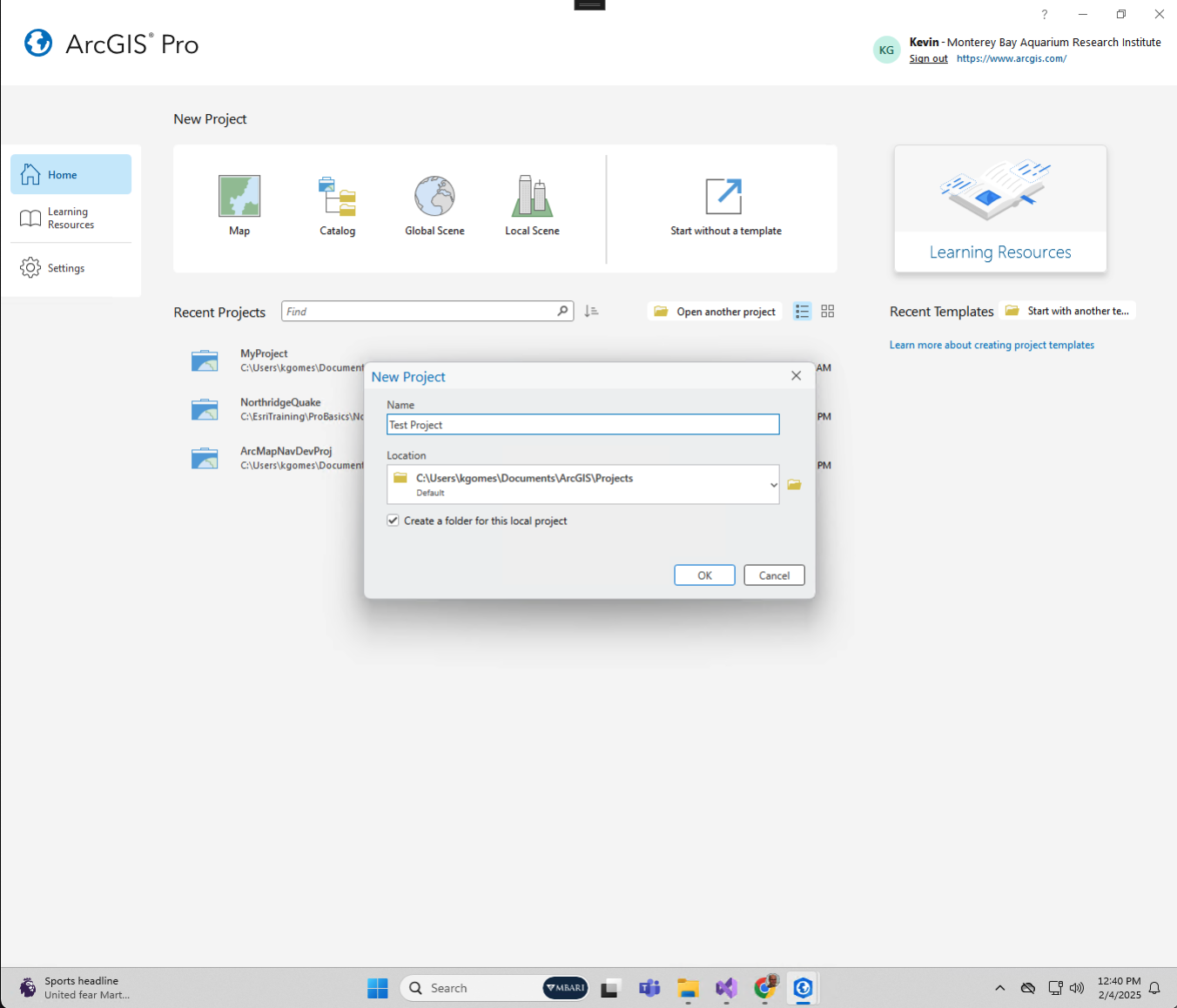Open the Learning Resources card thumbnail
The height and width of the screenshot is (1008, 1177).
999,190
